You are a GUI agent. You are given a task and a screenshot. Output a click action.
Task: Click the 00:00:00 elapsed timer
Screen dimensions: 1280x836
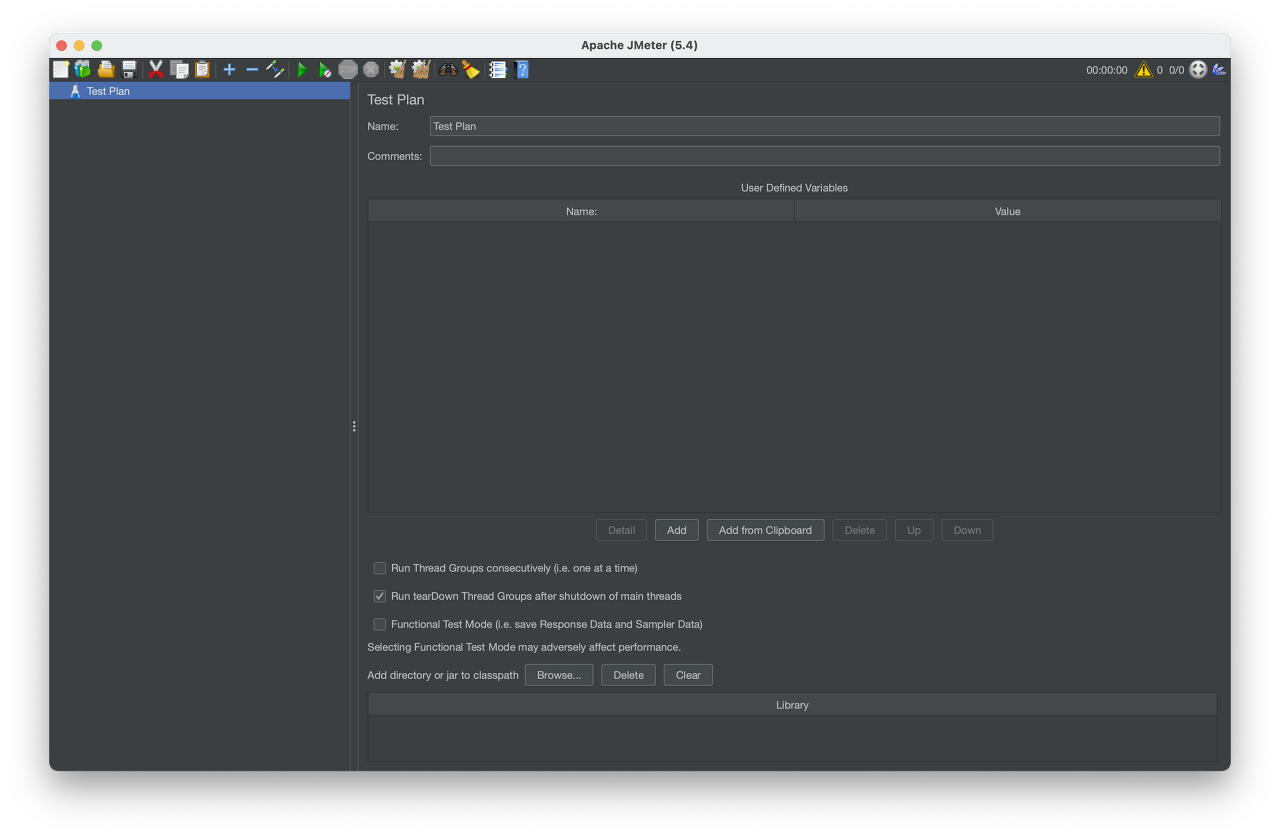1107,70
